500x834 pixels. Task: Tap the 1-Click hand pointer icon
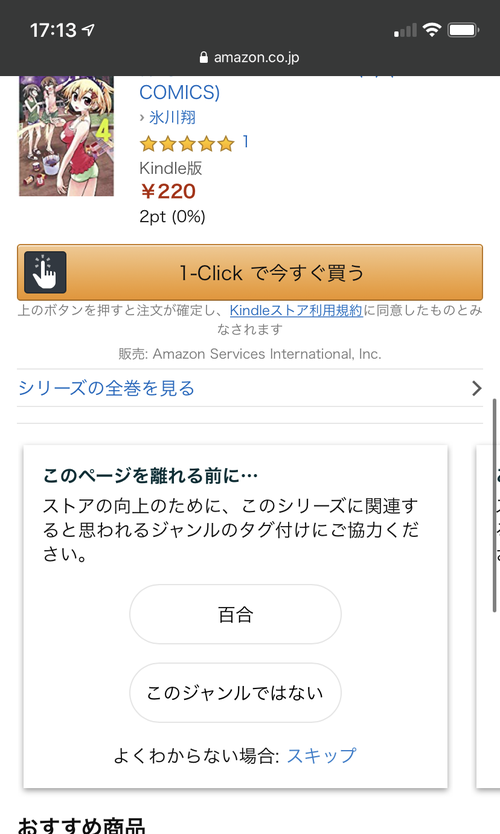[45, 272]
